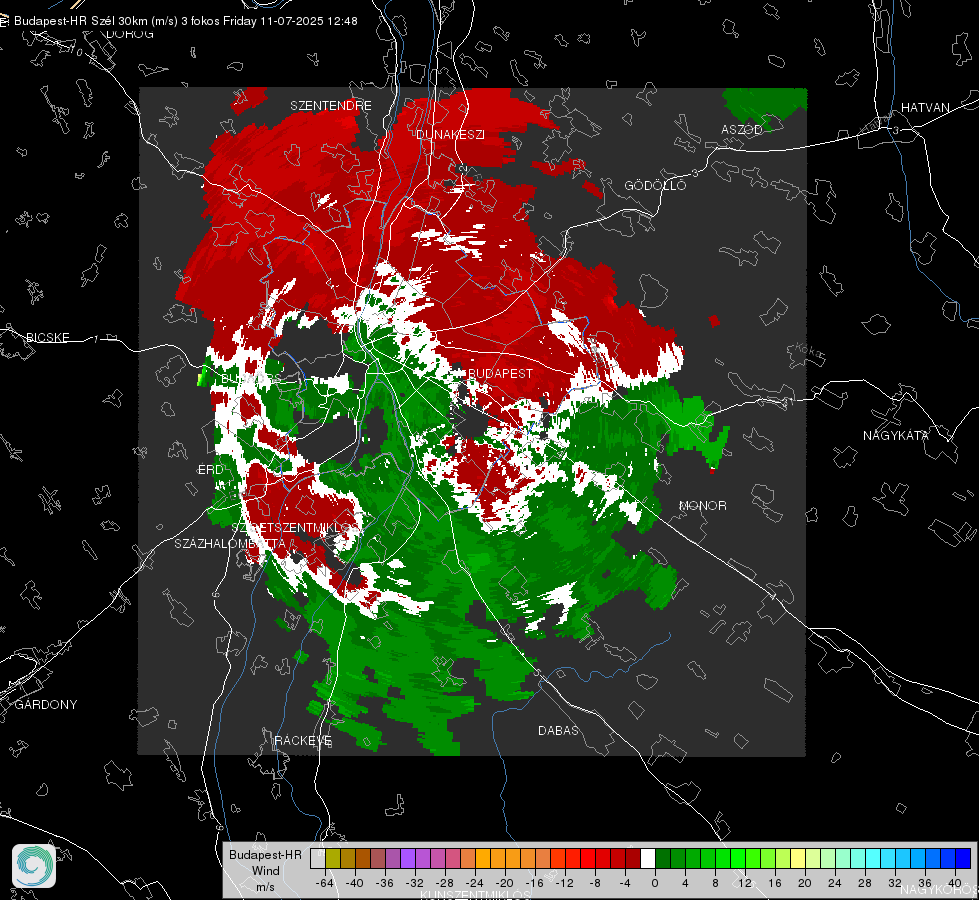Pick the pale yellow legend swatch above 20
This screenshot has height=900, width=979.
[798, 858]
